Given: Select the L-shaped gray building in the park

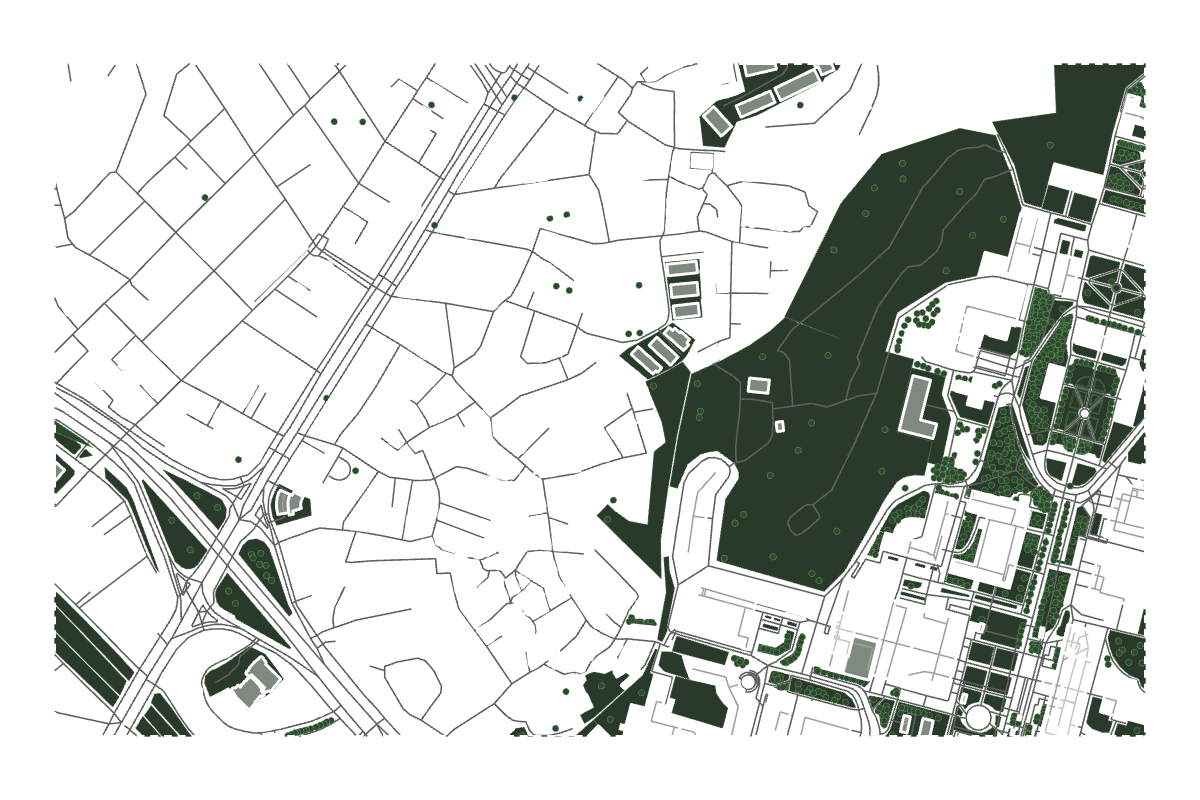Looking at the screenshot, I should pyautogui.click(x=916, y=407).
